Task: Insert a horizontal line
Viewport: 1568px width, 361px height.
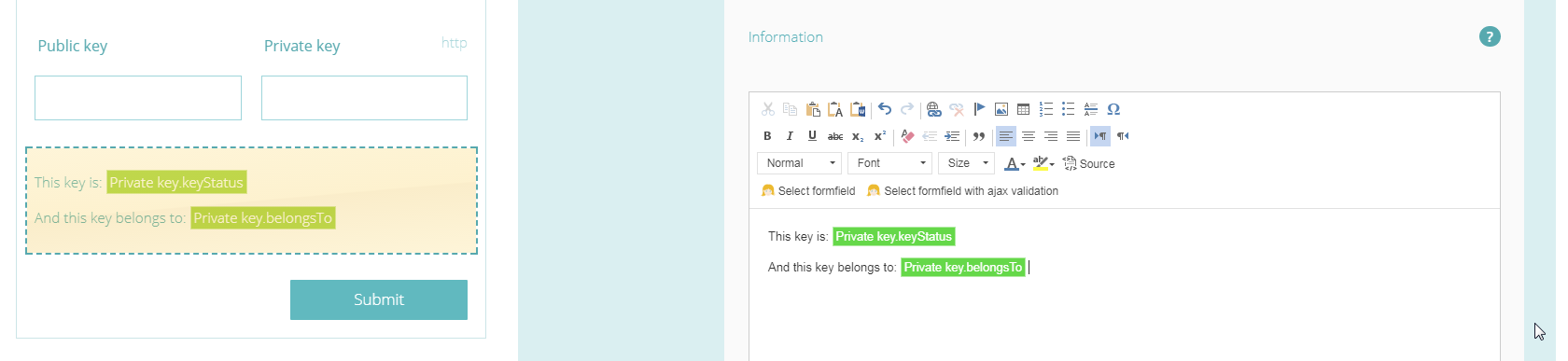Action: [1091, 109]
